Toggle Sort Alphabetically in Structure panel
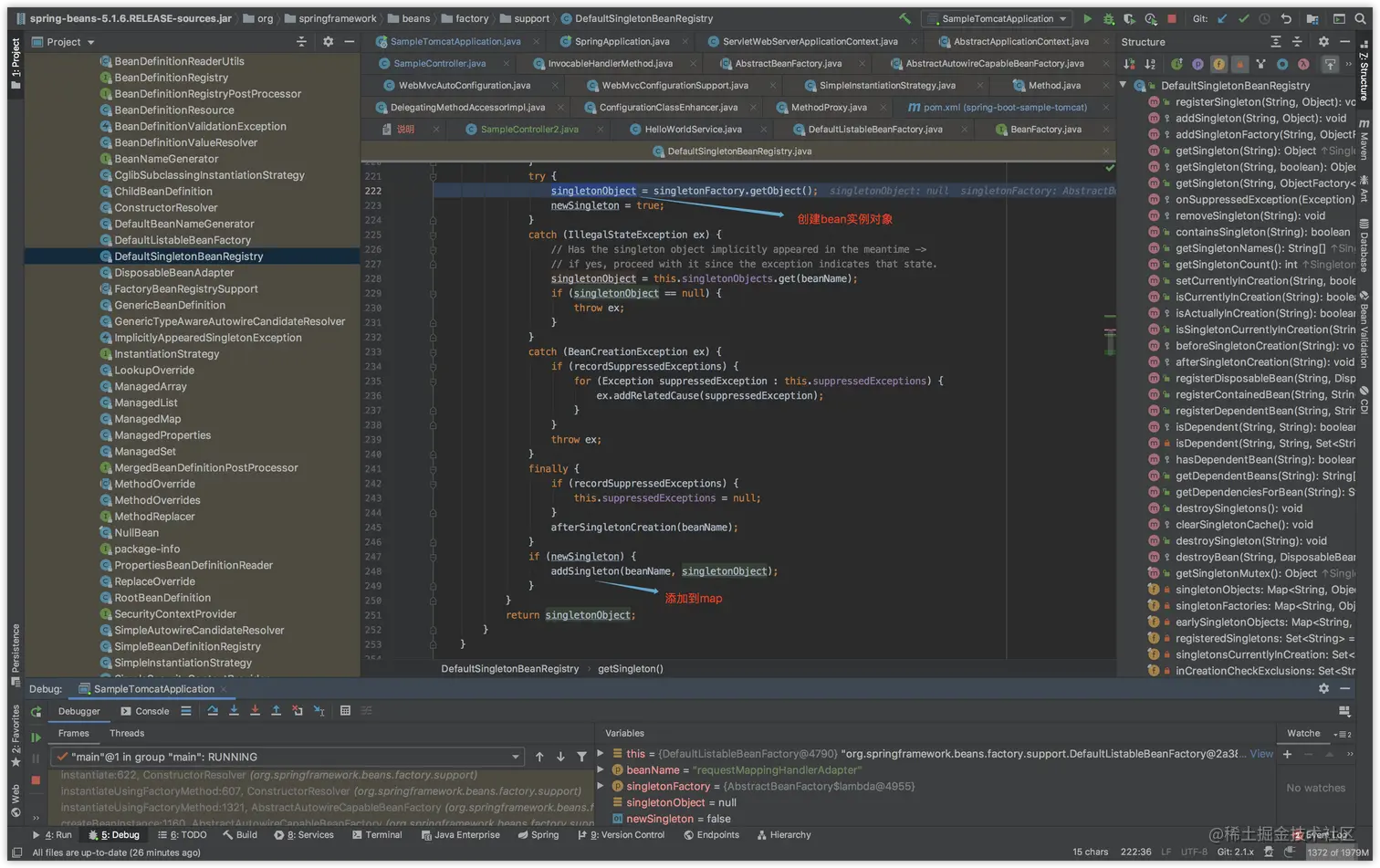Viewport: 1380px width, 868px height. pyautogui.click(x=1150, y=64)
